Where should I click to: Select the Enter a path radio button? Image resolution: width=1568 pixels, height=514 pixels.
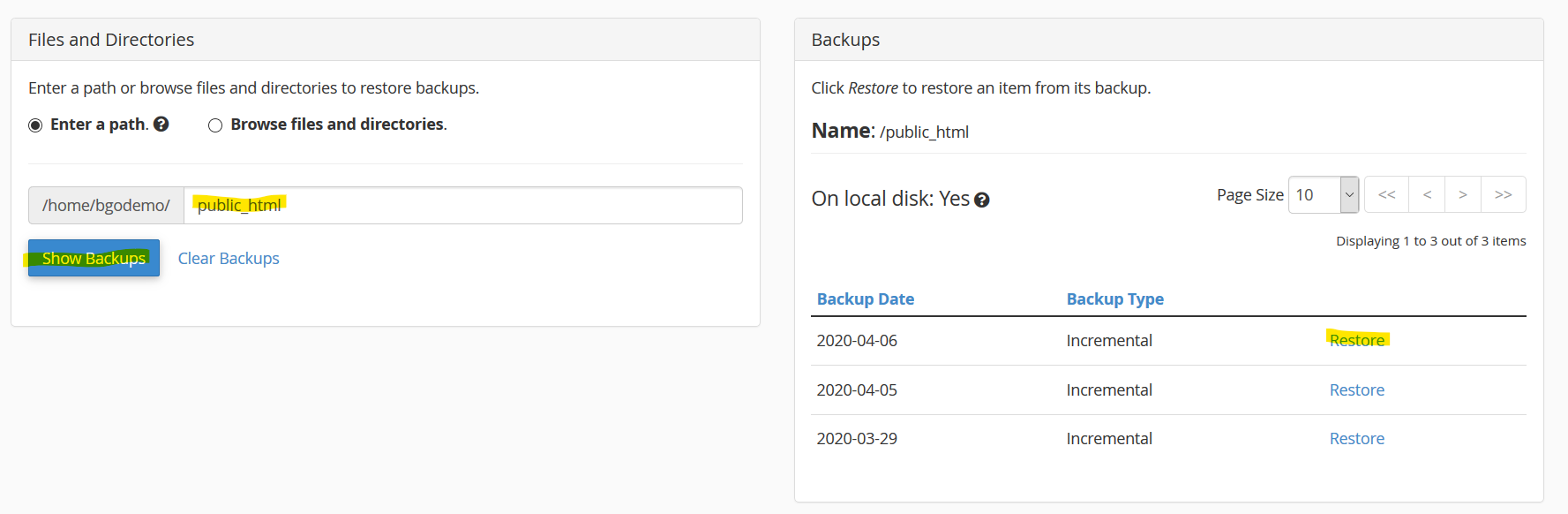coord(35,125)
